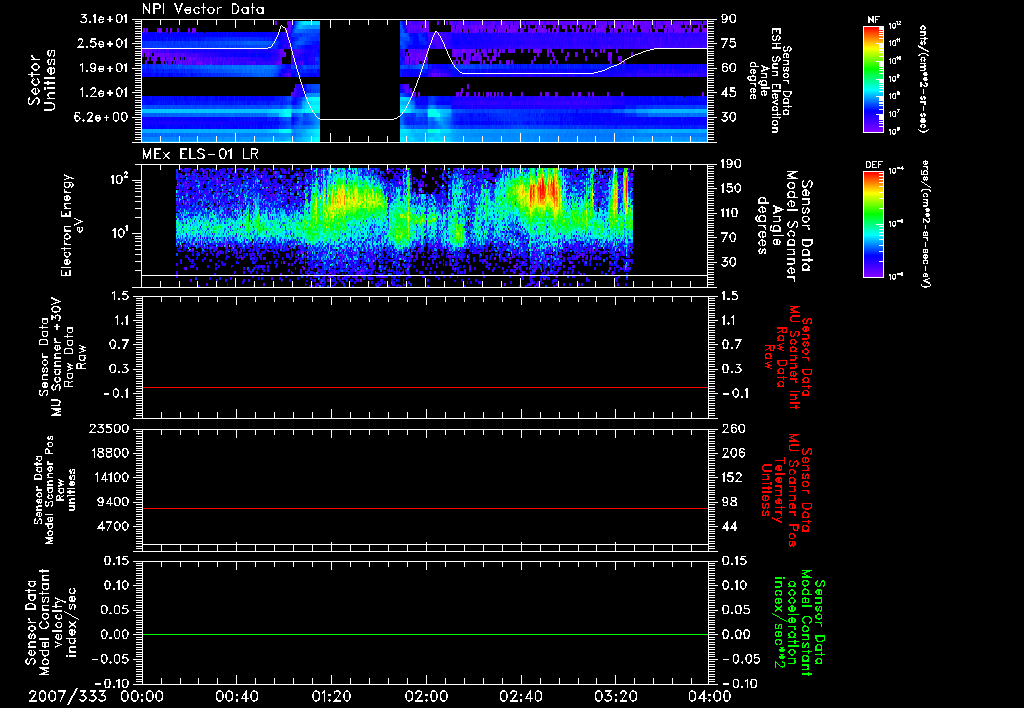Click the 01:20 time axis label

click(x=331, y=696)
